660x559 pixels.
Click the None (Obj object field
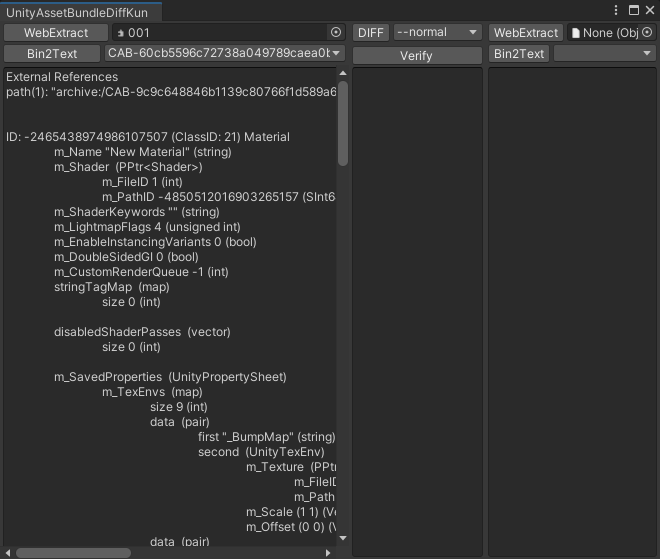[612, 32]
